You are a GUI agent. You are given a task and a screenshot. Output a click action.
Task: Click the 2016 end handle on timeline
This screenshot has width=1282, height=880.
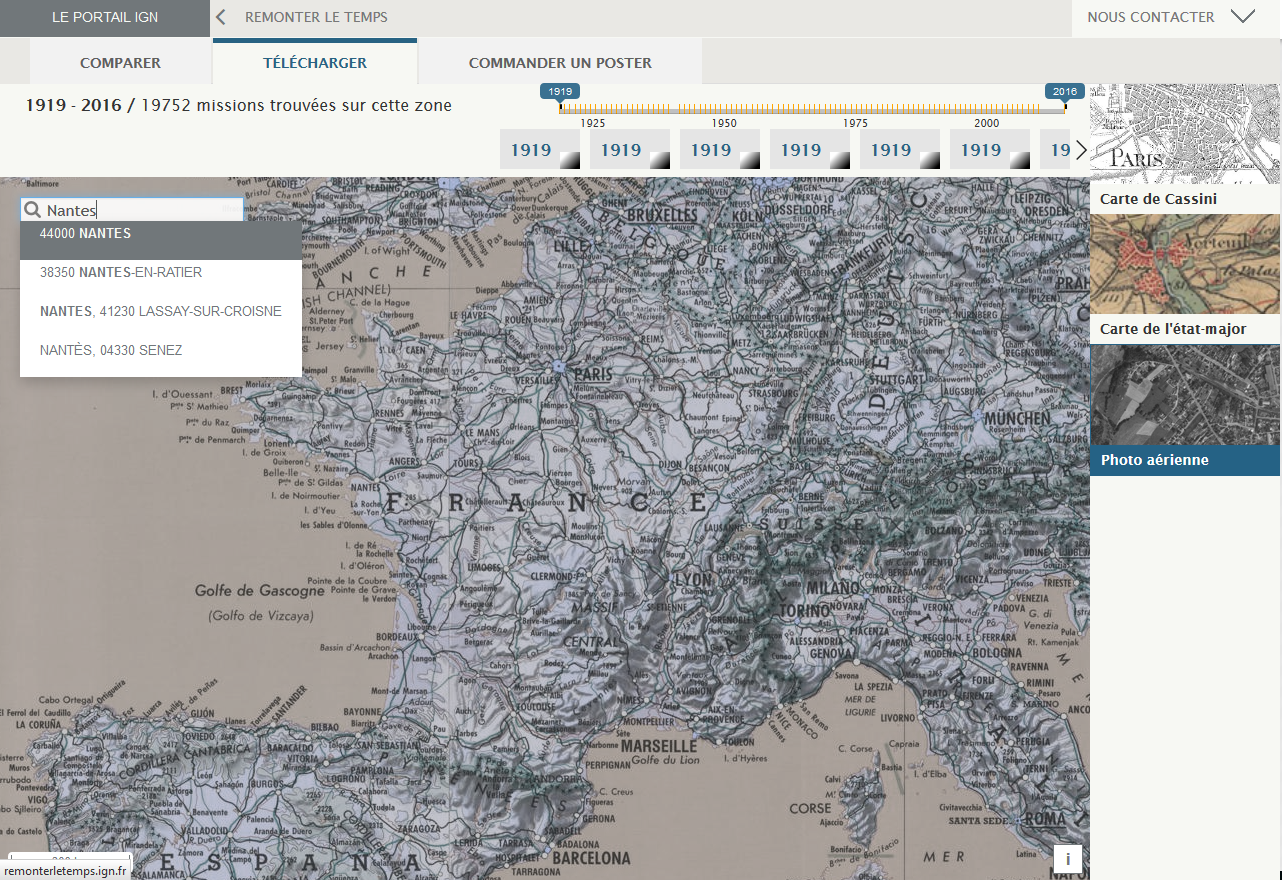1065,93
